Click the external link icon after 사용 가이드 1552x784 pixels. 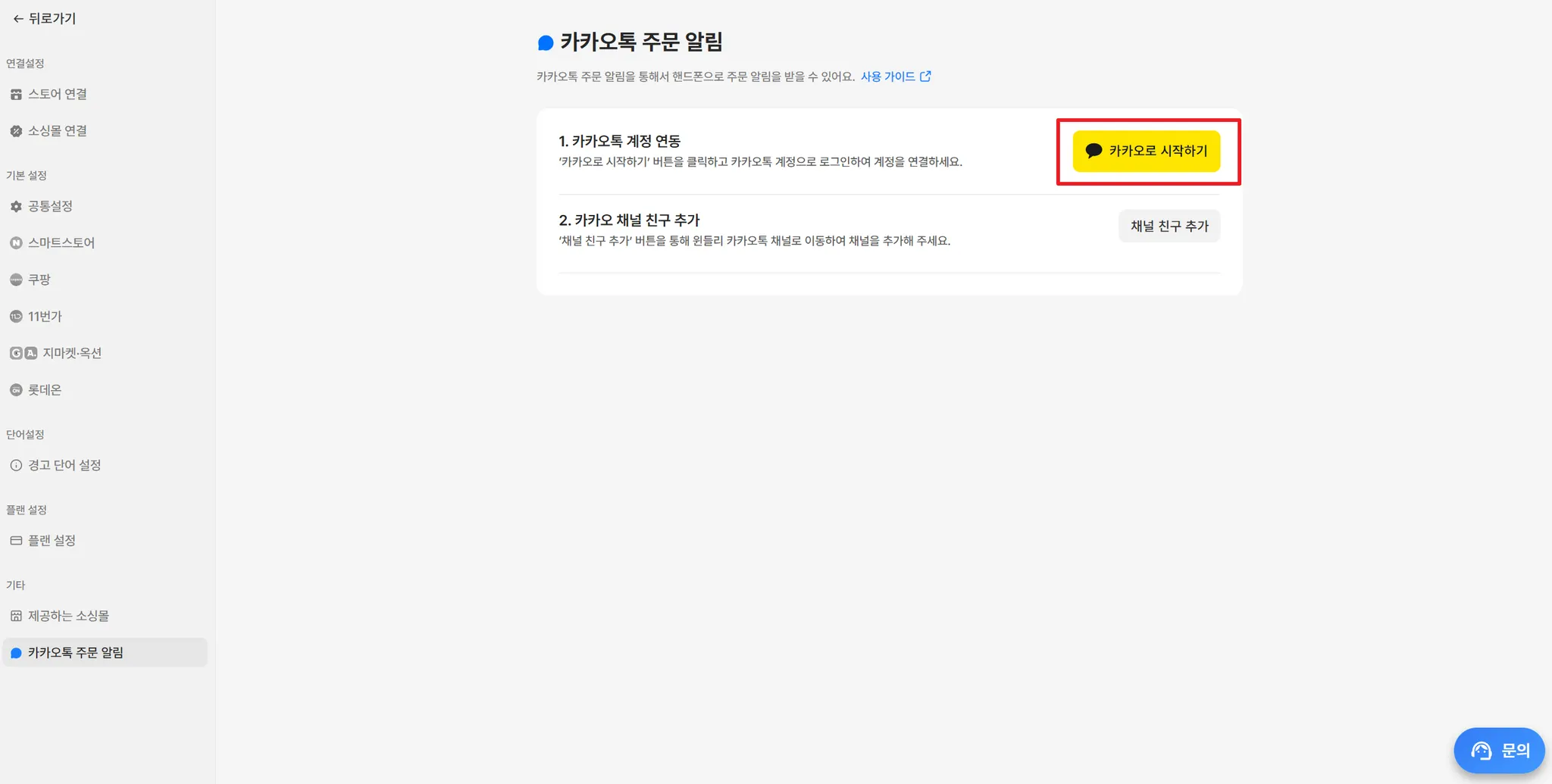(x=925, y=77)
